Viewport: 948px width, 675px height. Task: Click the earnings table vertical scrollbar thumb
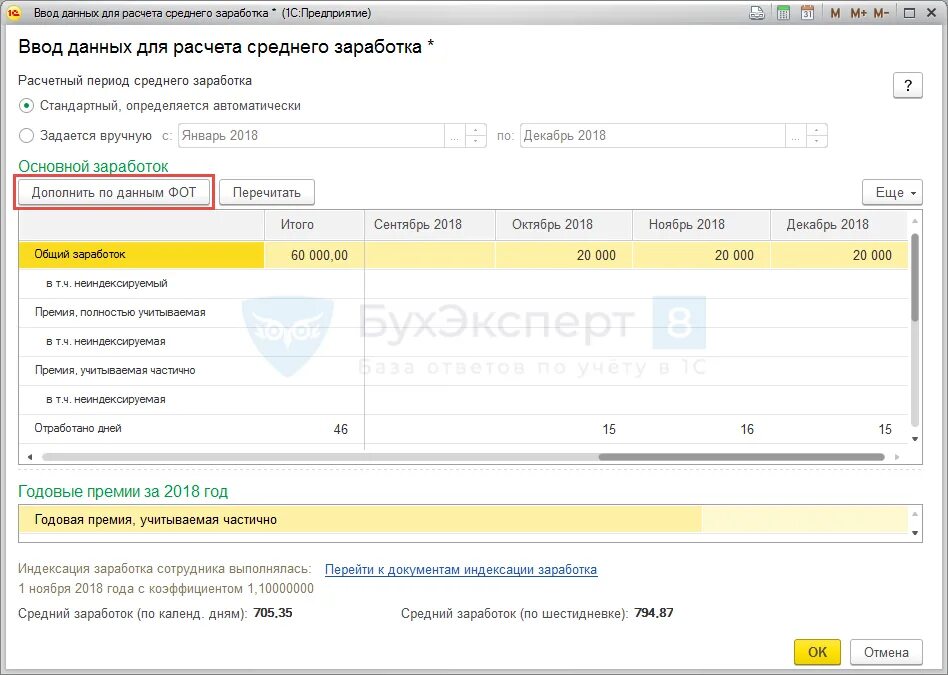[x=915, y=277]
